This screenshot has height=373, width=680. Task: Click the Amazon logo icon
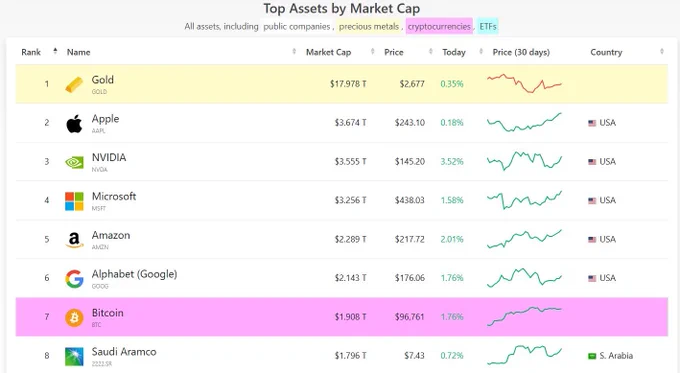click(74, 240)
